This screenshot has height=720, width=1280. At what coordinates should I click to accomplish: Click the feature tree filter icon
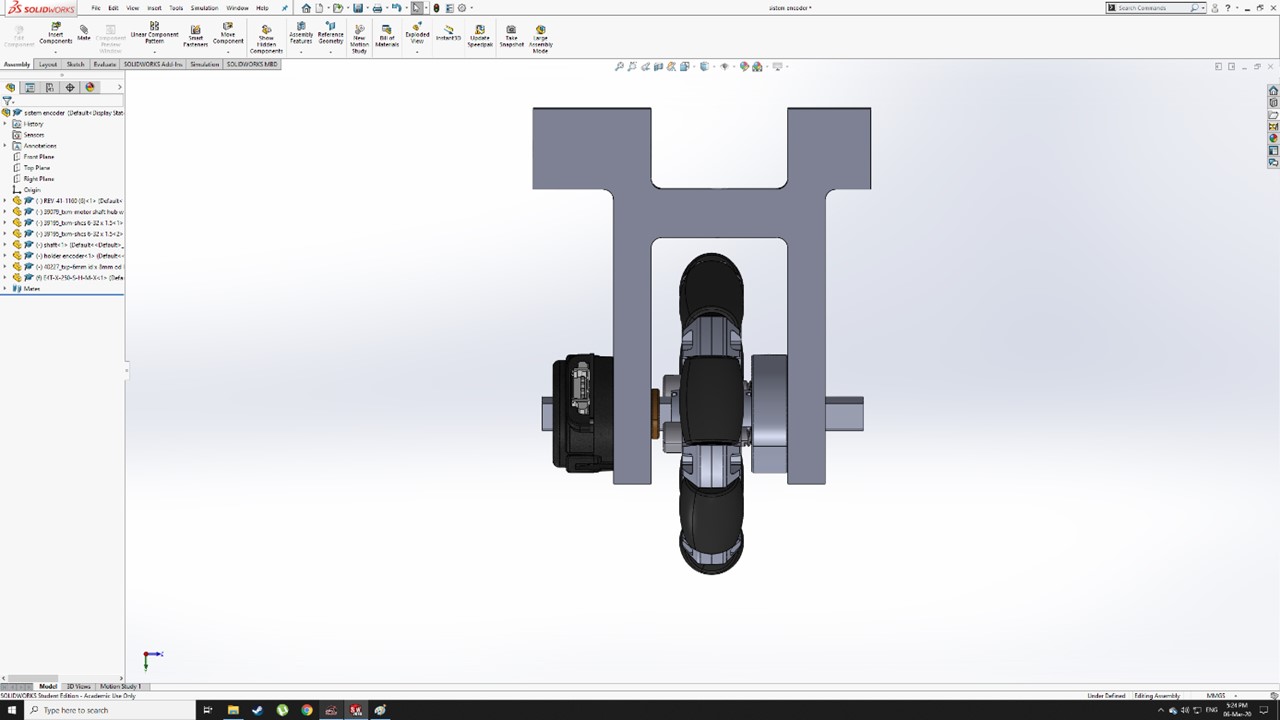click(8, 101)
